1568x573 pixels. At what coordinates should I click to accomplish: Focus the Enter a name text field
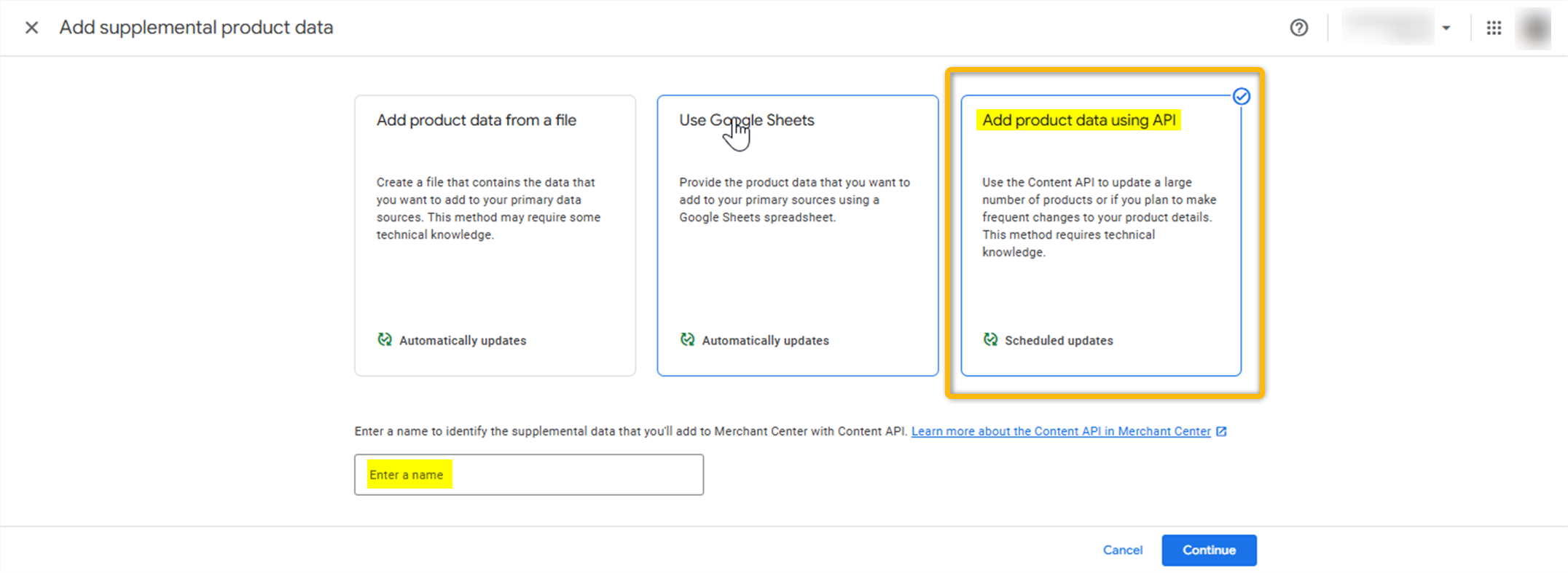(x=528, y=475)
